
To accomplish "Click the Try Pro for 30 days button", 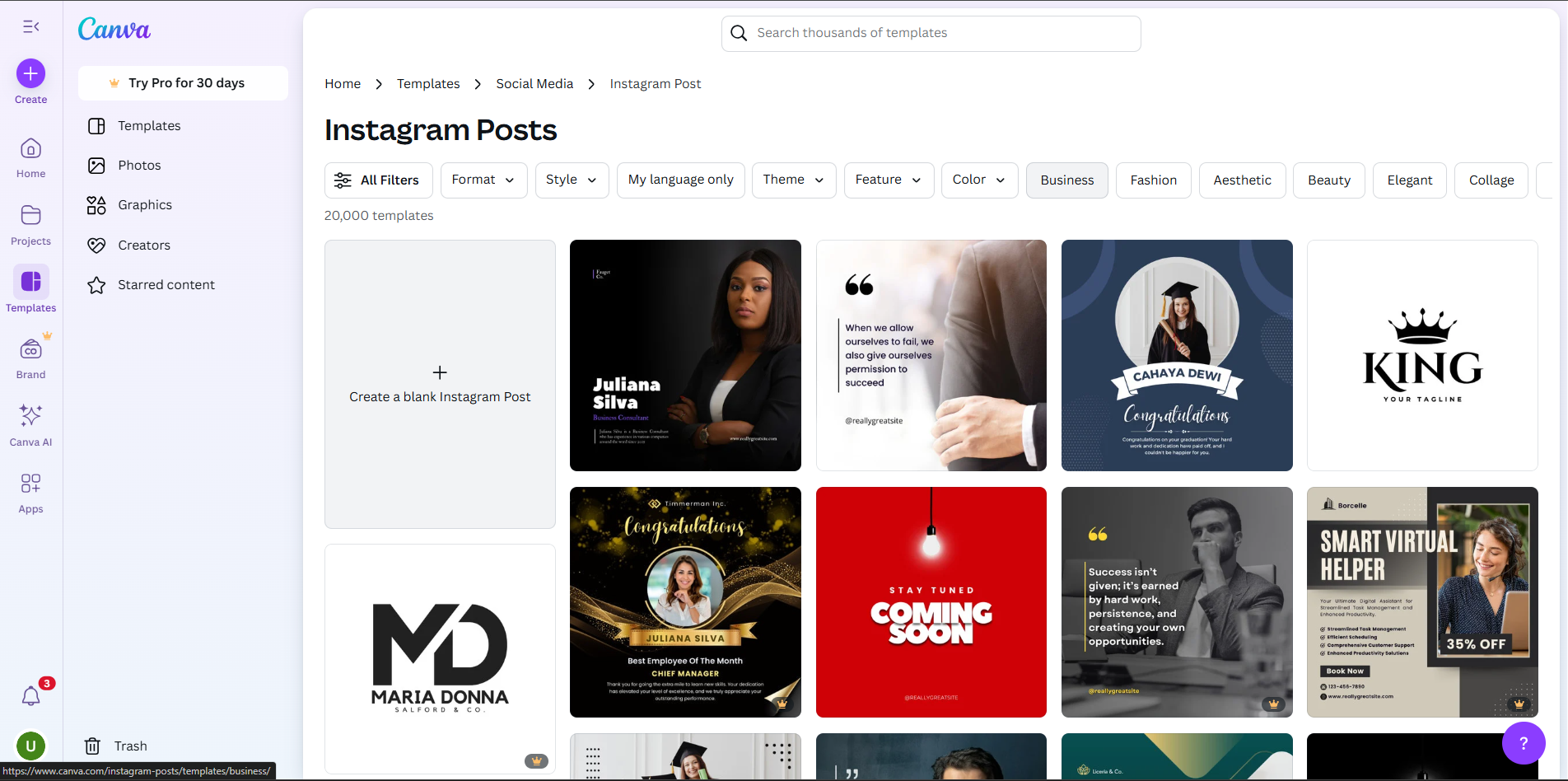I will 183,82.
